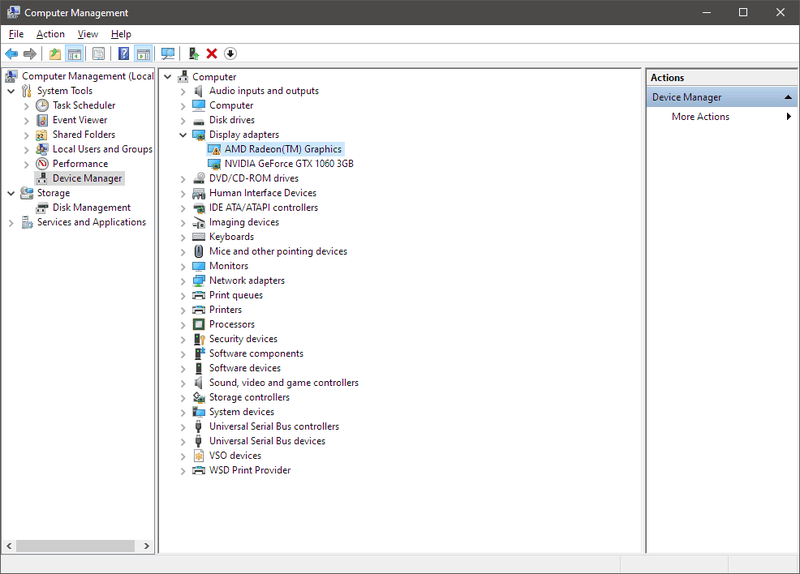Toggle Show/Hide Console Tree toolbar icon
The image size is (800, 574).
click(x=74, y=54)
